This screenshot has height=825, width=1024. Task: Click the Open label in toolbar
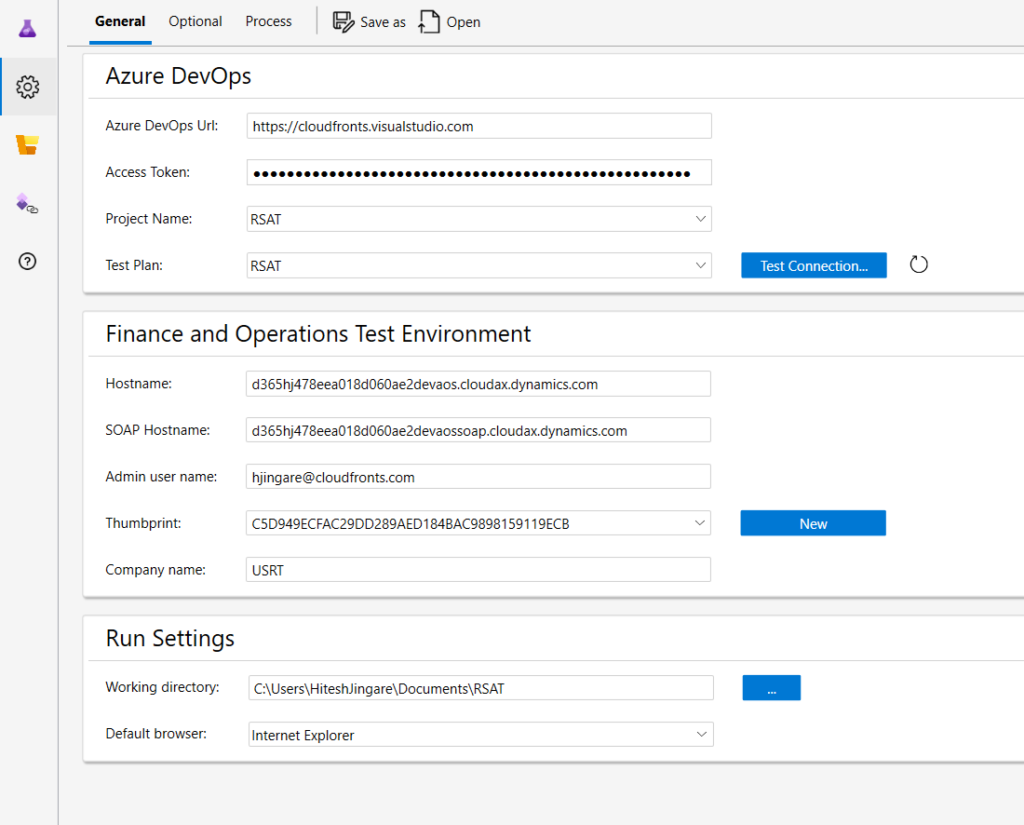tap(464, 22)
